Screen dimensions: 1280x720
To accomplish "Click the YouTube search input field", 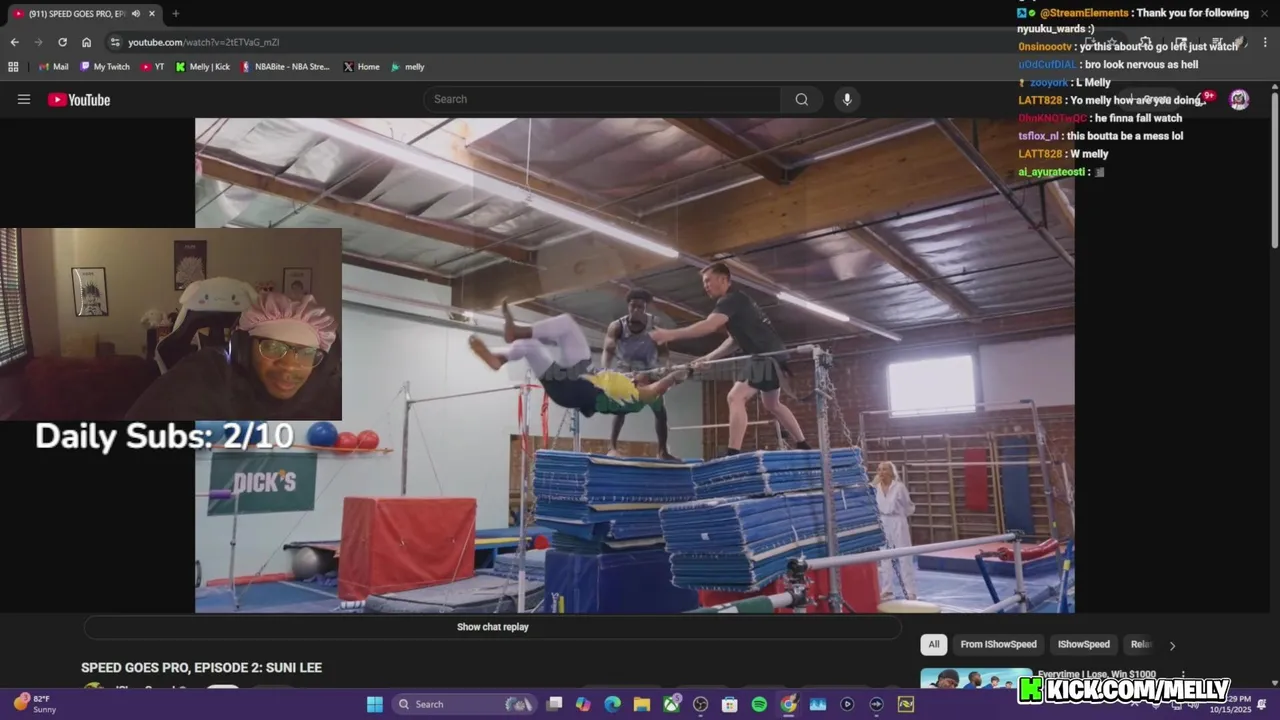I will [x=602, y=99].
